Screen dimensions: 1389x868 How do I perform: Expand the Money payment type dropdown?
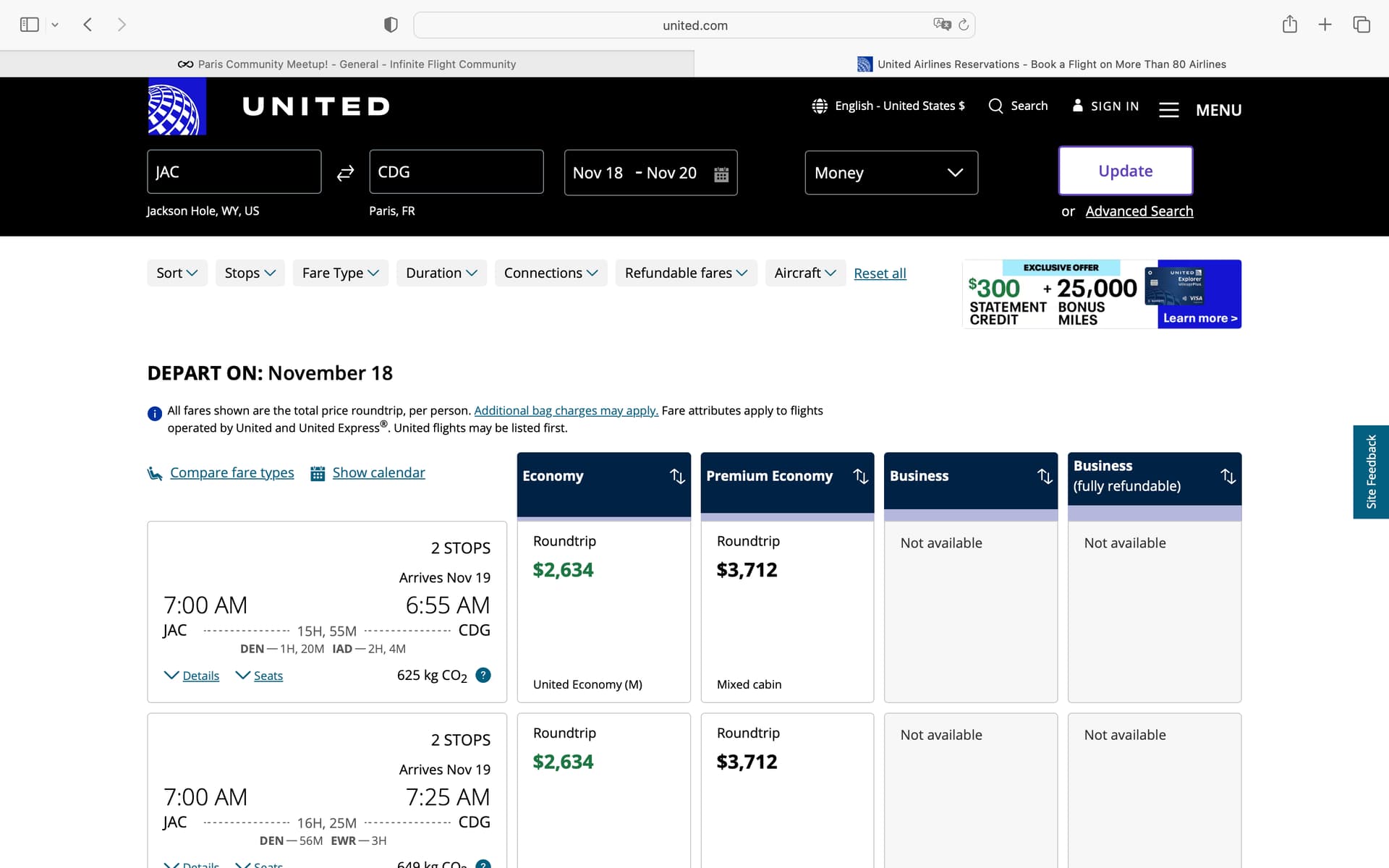coord(891,173)
